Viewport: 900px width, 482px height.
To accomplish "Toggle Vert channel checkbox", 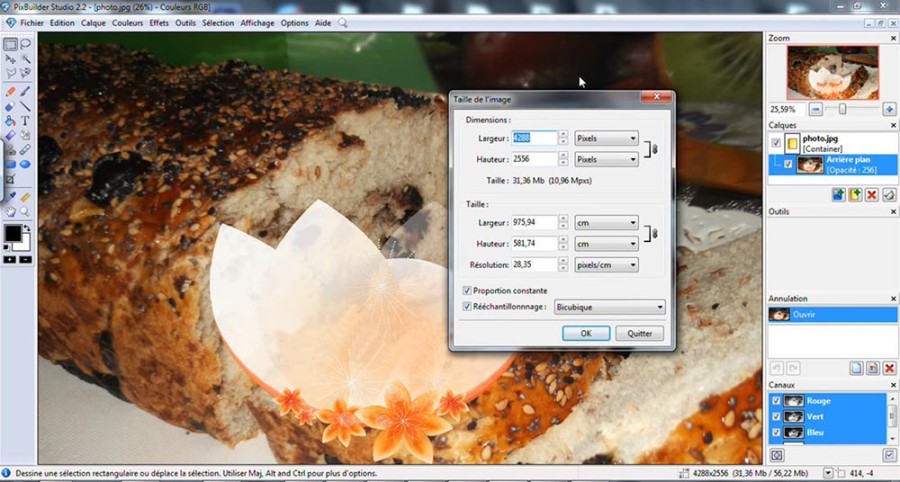I will 776,417.
